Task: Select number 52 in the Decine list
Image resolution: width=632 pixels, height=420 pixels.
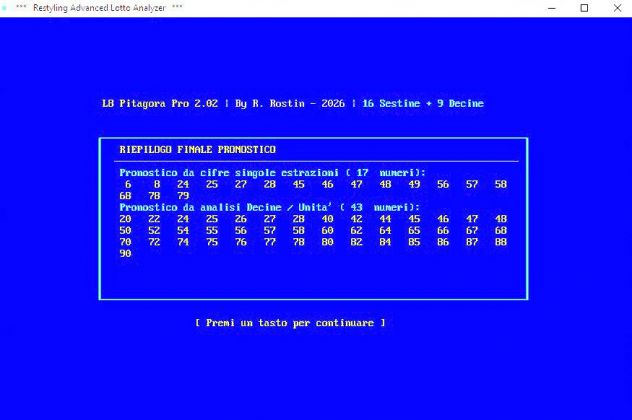Action: point(154,231)
